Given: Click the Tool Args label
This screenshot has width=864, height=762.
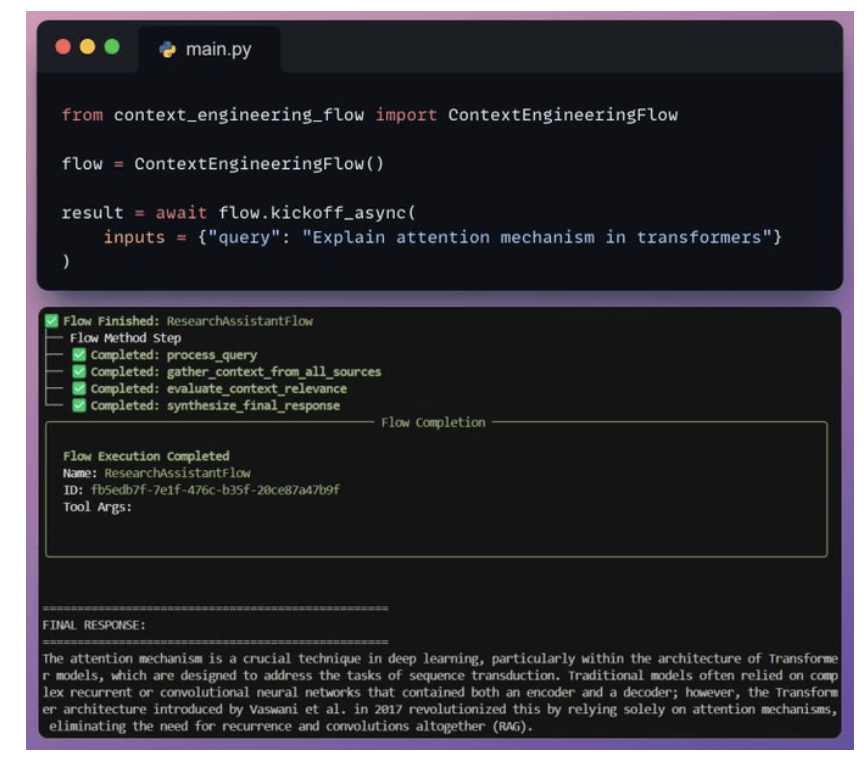Looking at the screenshot, I should (x=97, y=507).
